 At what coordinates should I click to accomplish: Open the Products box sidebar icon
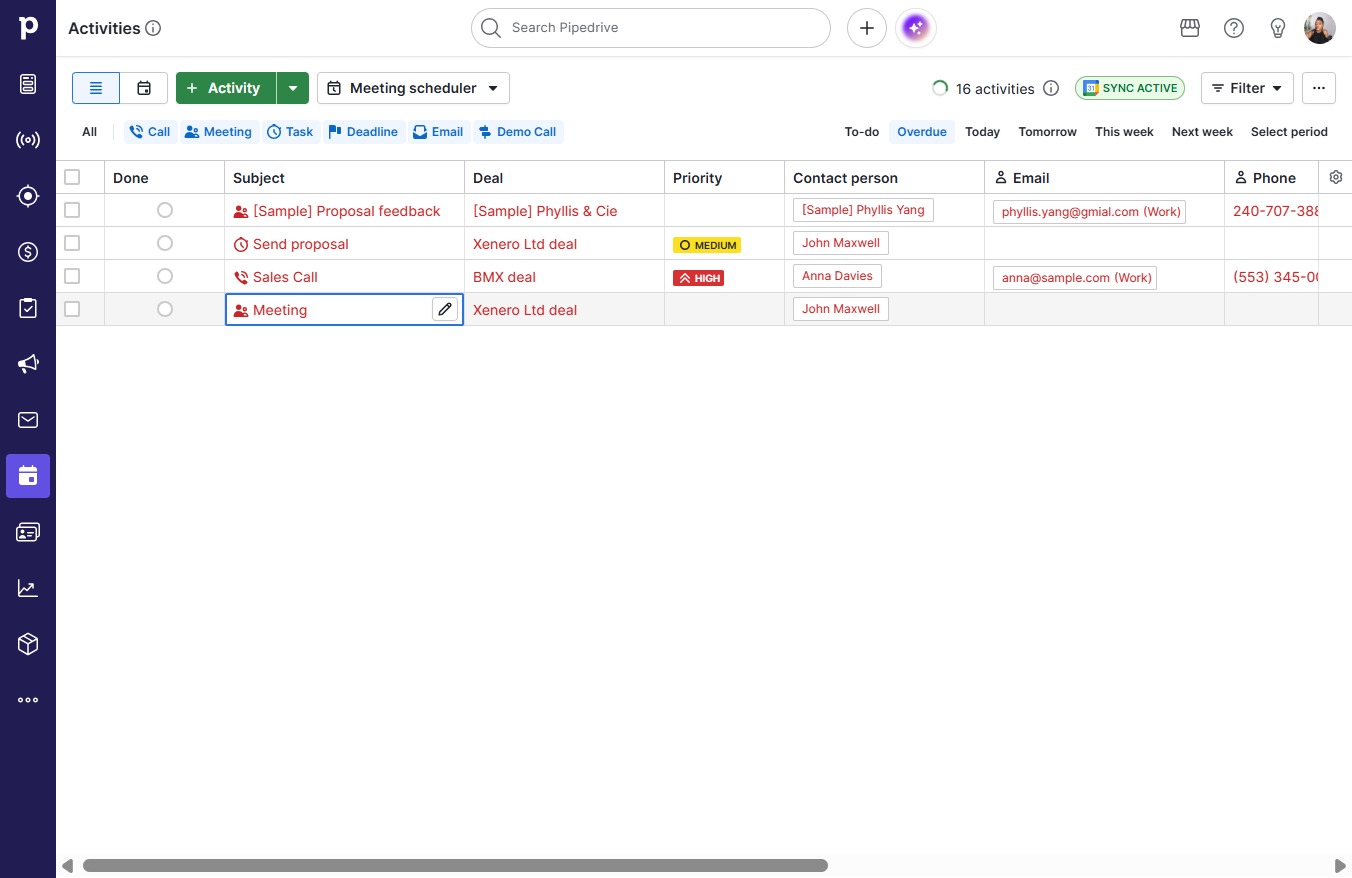28,644
